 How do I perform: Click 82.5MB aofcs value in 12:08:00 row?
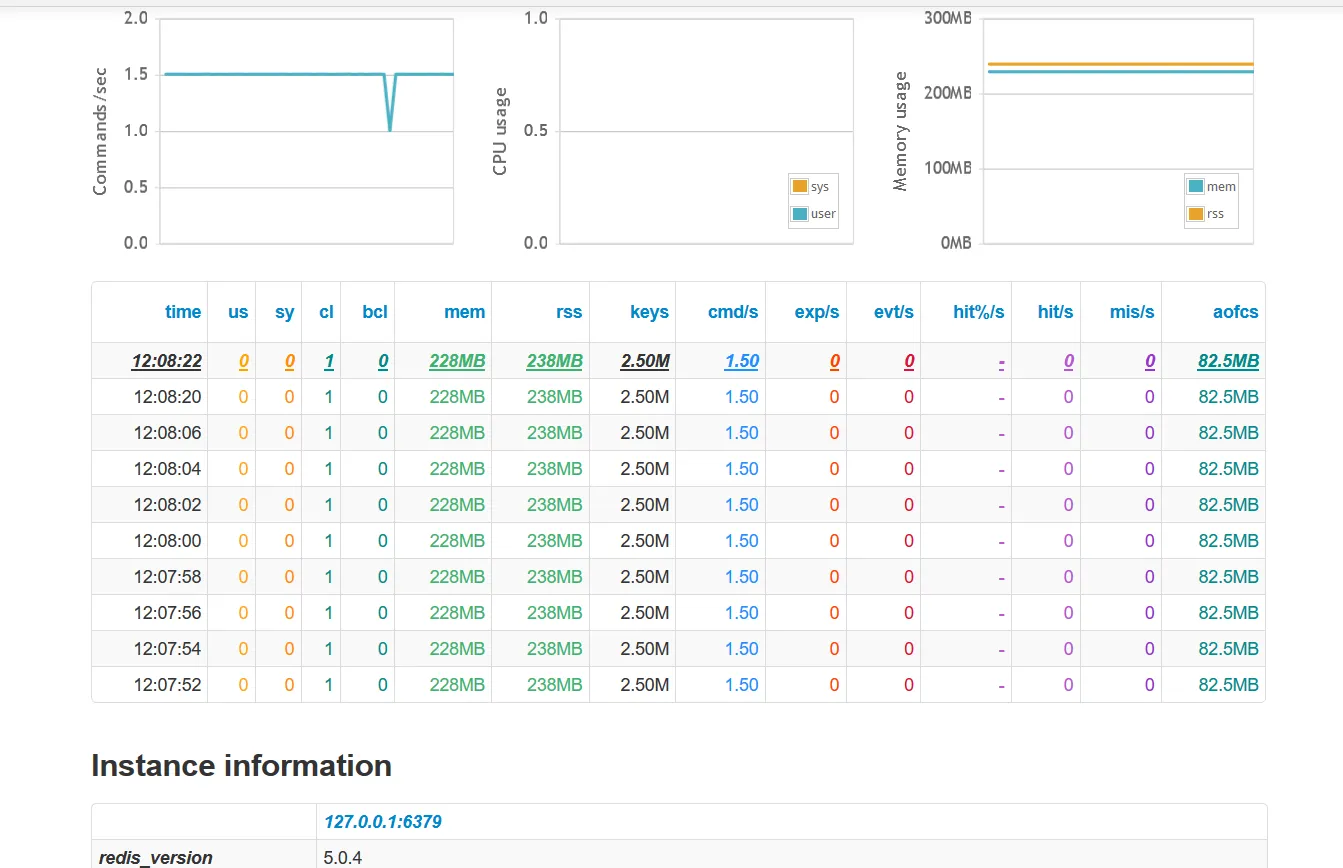tap(1228, 541)
